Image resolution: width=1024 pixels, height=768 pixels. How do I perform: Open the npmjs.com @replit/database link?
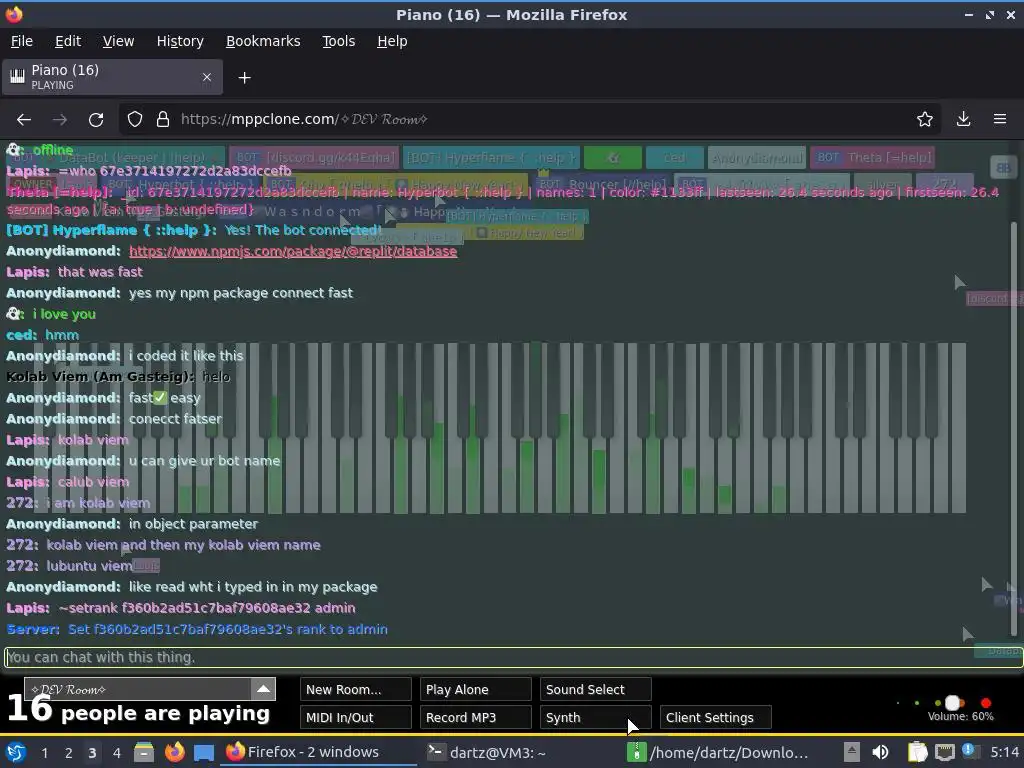pos(293,251)
